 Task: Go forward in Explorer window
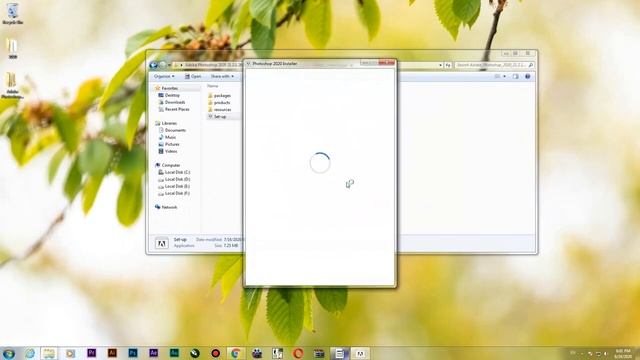[x=162, y=65]
